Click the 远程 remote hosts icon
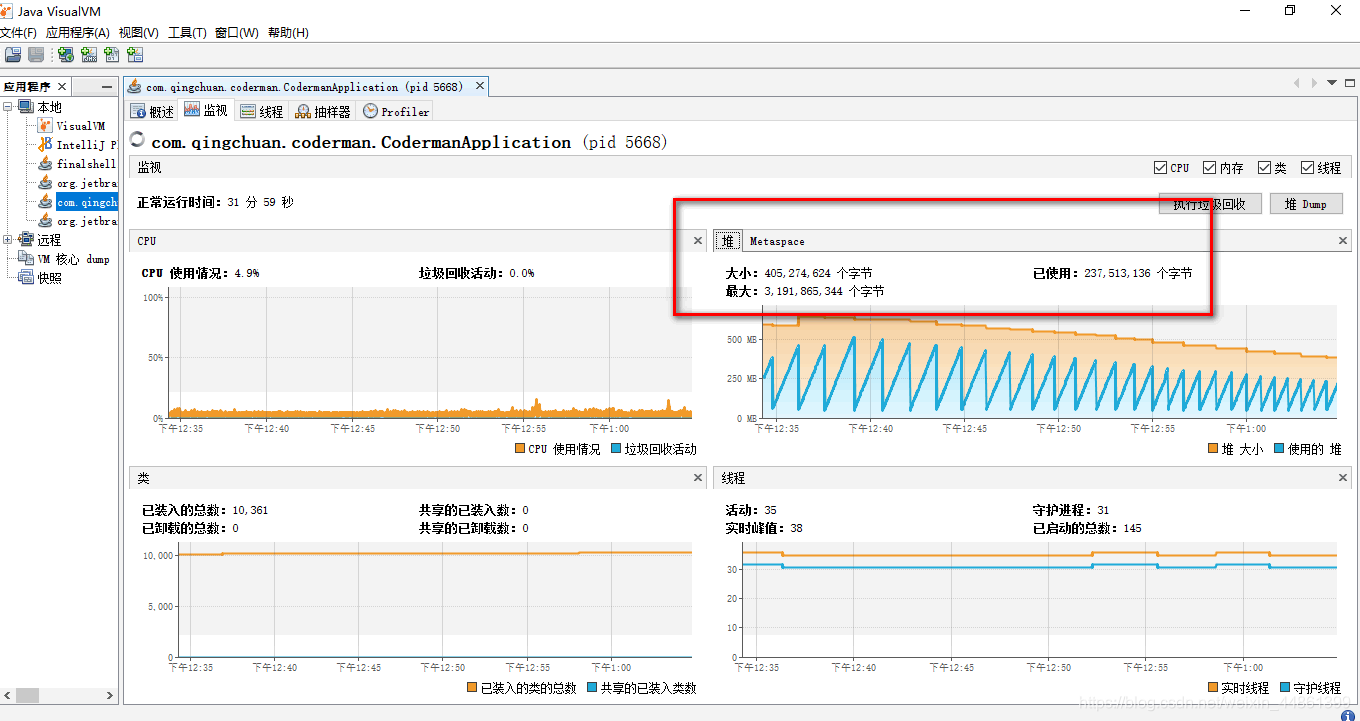Screen dimensions: 1360x721 [x=26, y=240]
